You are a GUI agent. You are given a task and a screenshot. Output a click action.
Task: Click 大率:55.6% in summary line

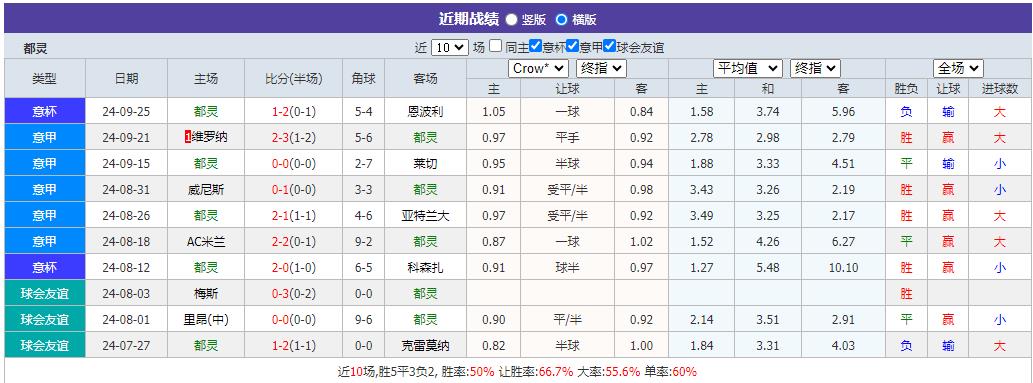coord(609,372)
